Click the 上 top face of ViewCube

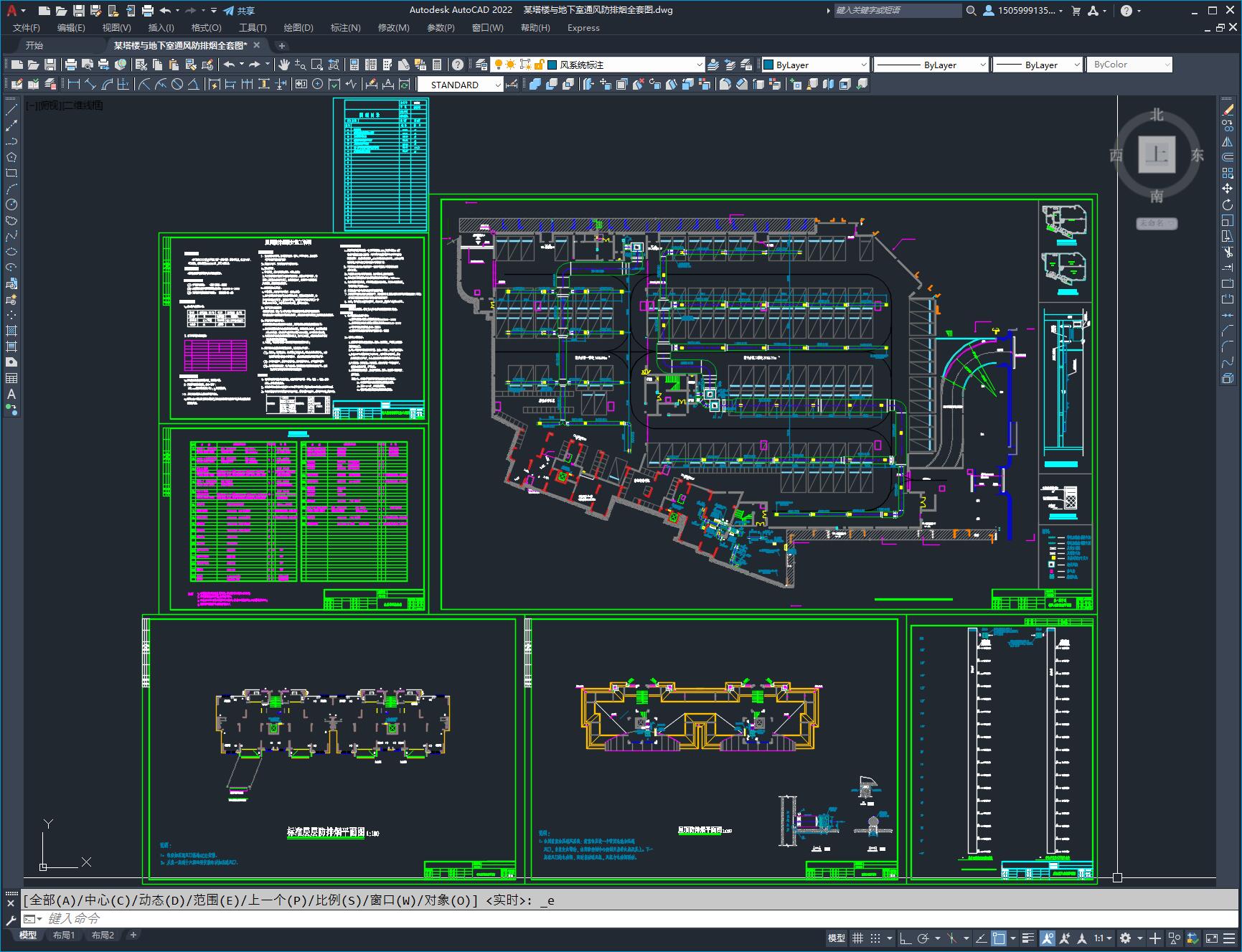[1157, 154]
